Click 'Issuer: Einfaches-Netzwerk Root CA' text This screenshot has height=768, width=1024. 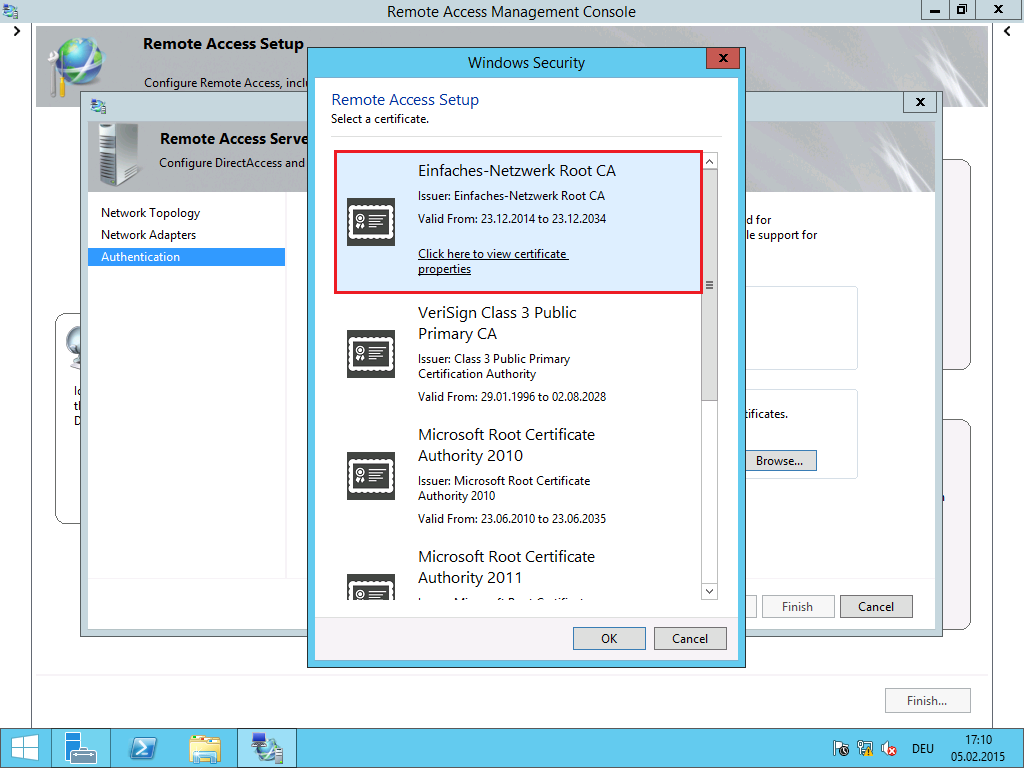511,196
